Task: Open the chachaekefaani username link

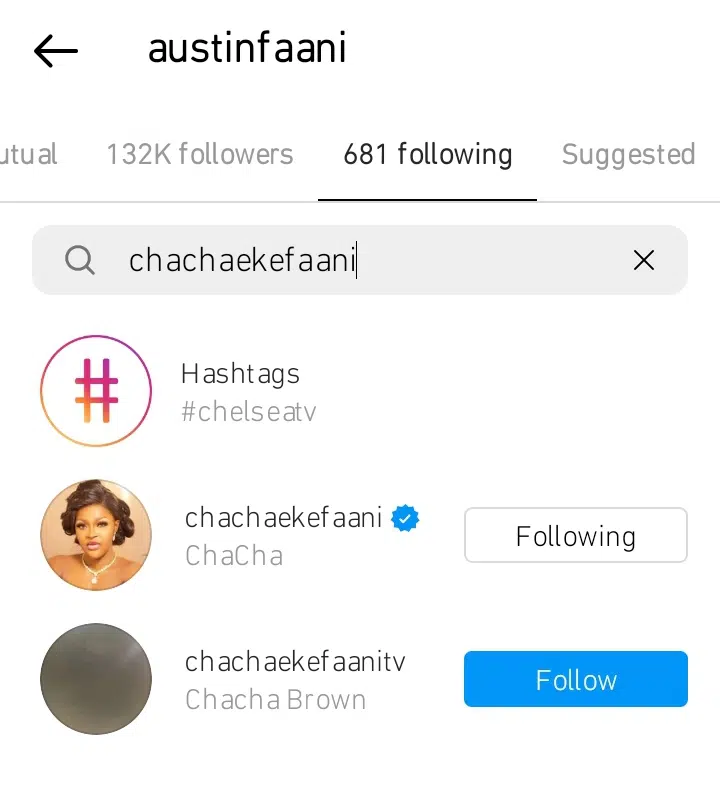Action: tap(283, 518)
